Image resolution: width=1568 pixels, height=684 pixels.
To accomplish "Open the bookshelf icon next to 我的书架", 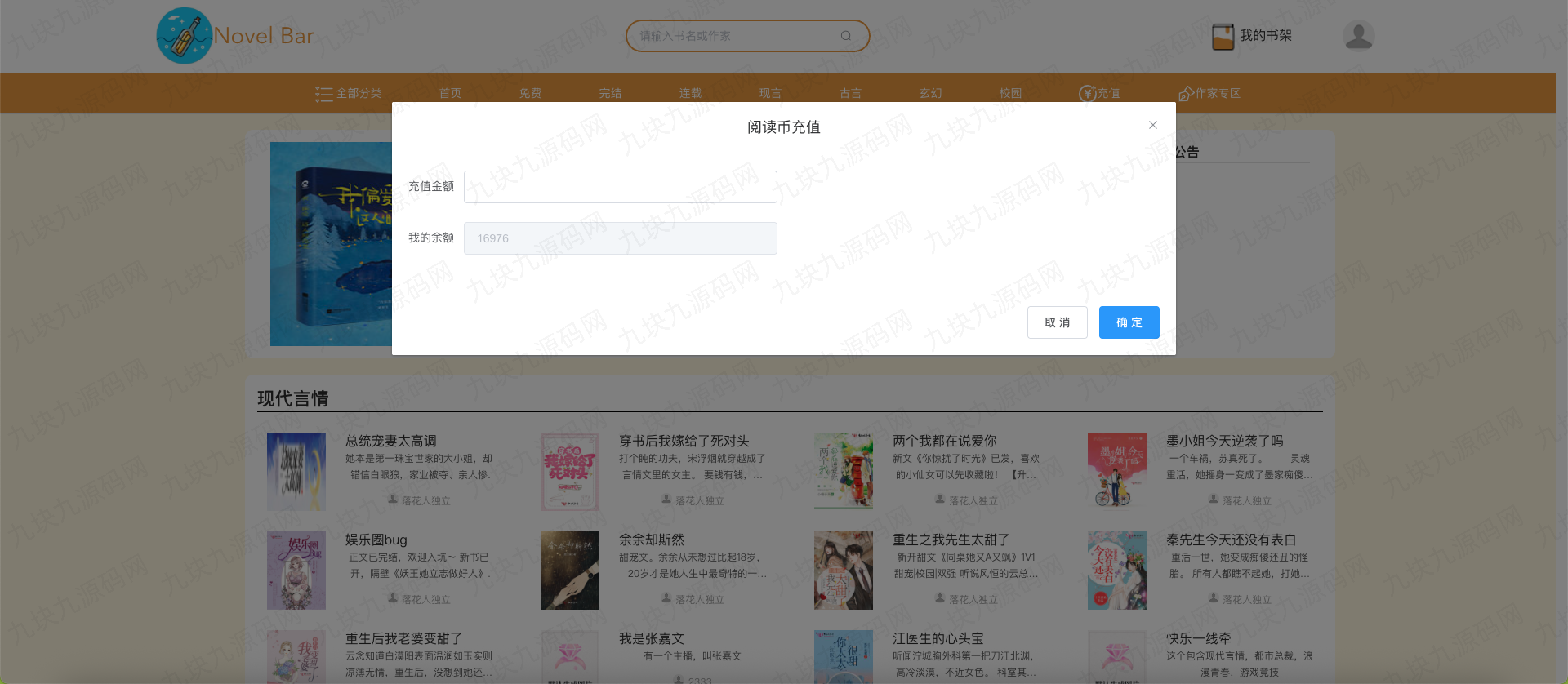I will pos(1223,36).
